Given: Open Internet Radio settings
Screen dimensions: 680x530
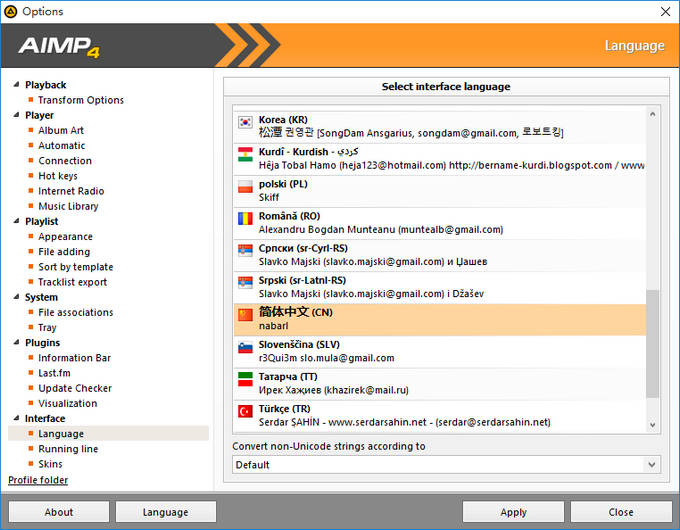Looking at the screenshot, I should (71, 191).
